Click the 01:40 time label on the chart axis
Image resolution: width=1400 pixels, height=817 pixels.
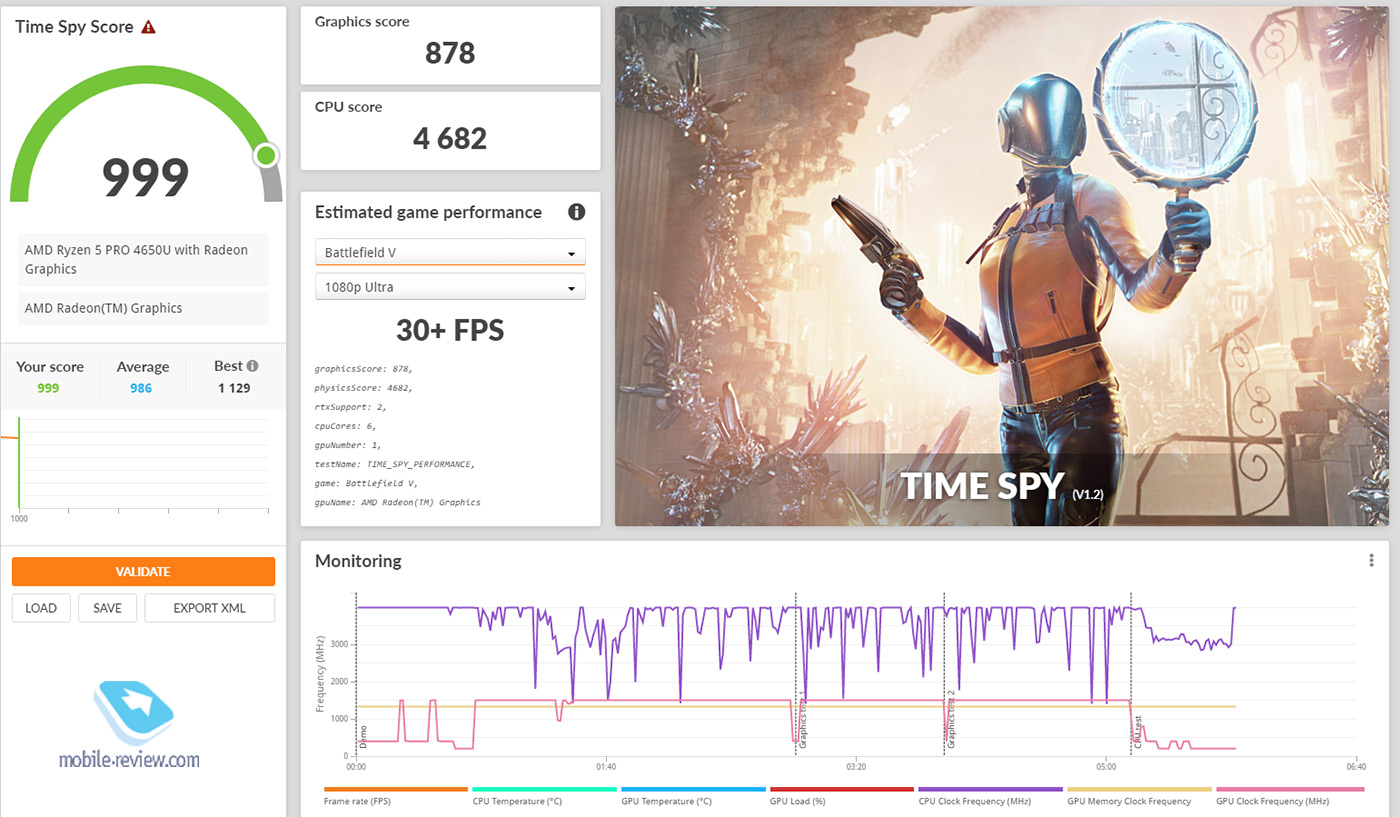click(x=606, y=767)
